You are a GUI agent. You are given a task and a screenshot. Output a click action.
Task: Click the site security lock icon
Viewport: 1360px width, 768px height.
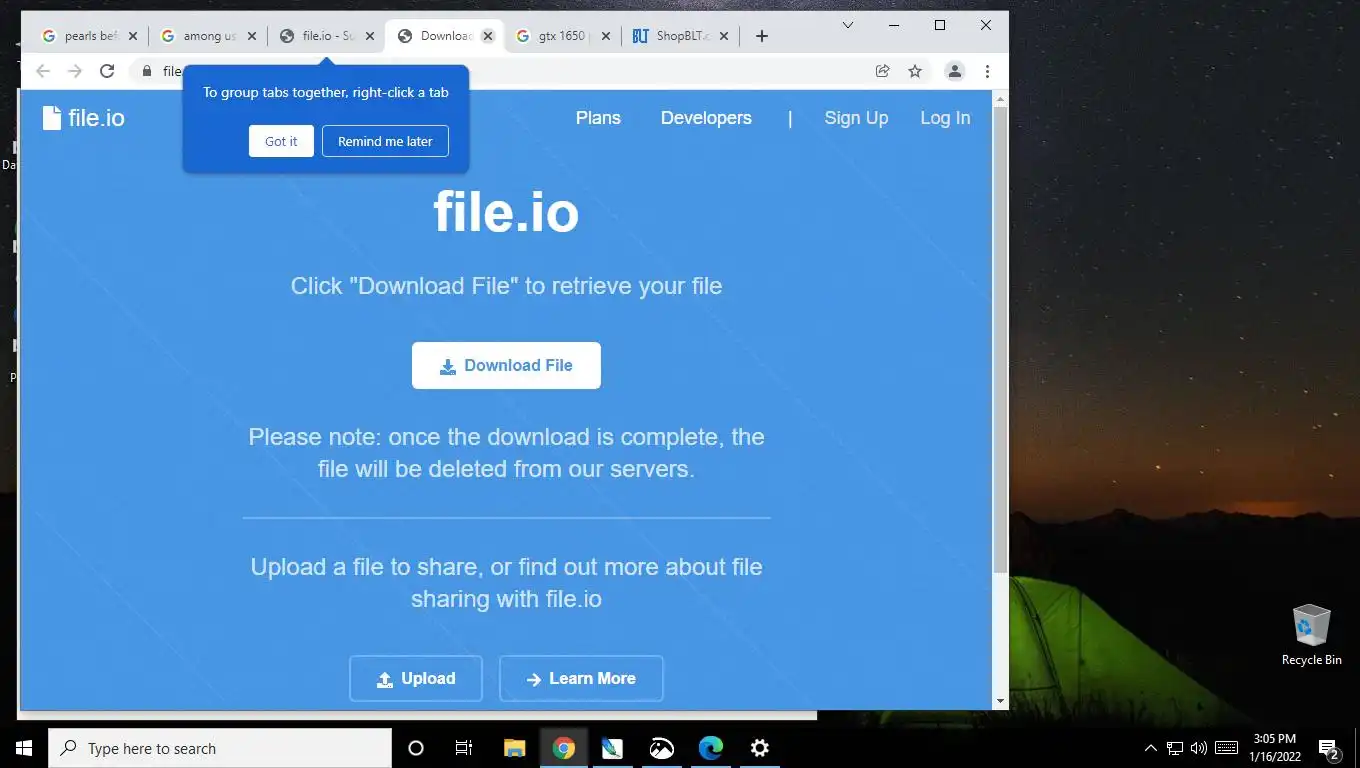(147, 71)
